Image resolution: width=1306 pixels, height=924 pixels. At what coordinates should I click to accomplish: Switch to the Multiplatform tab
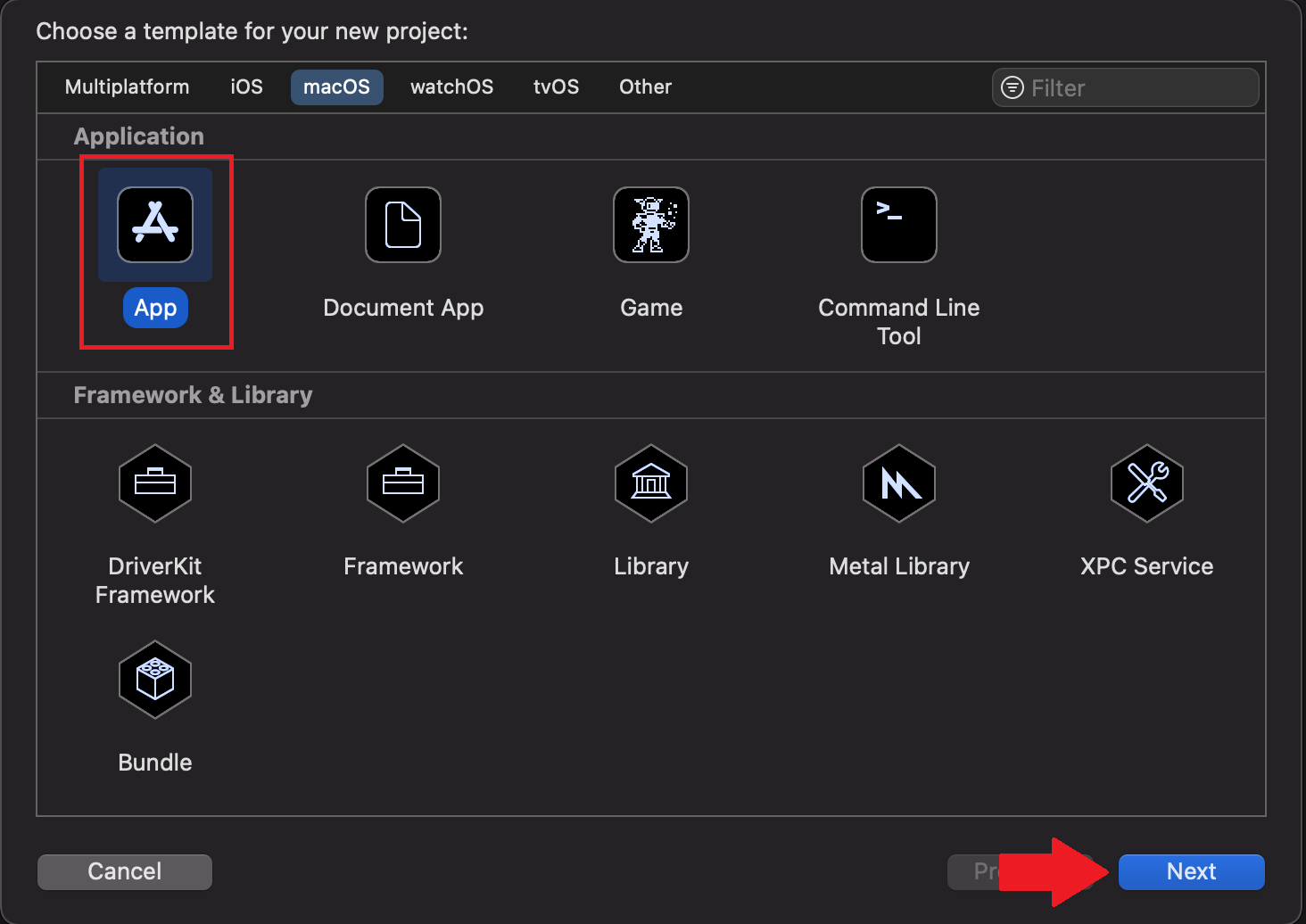128,87
